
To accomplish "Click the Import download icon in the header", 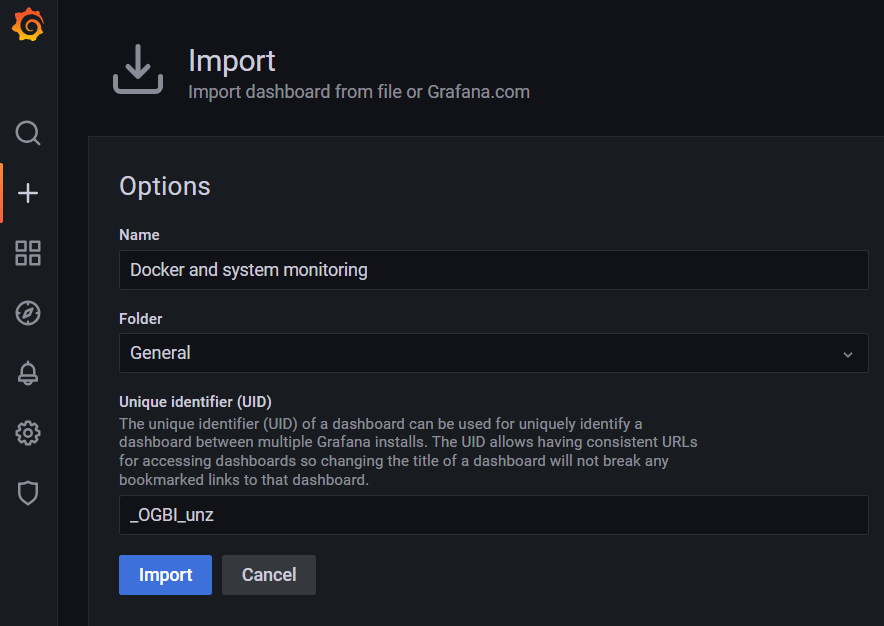I will coord(138,70).
